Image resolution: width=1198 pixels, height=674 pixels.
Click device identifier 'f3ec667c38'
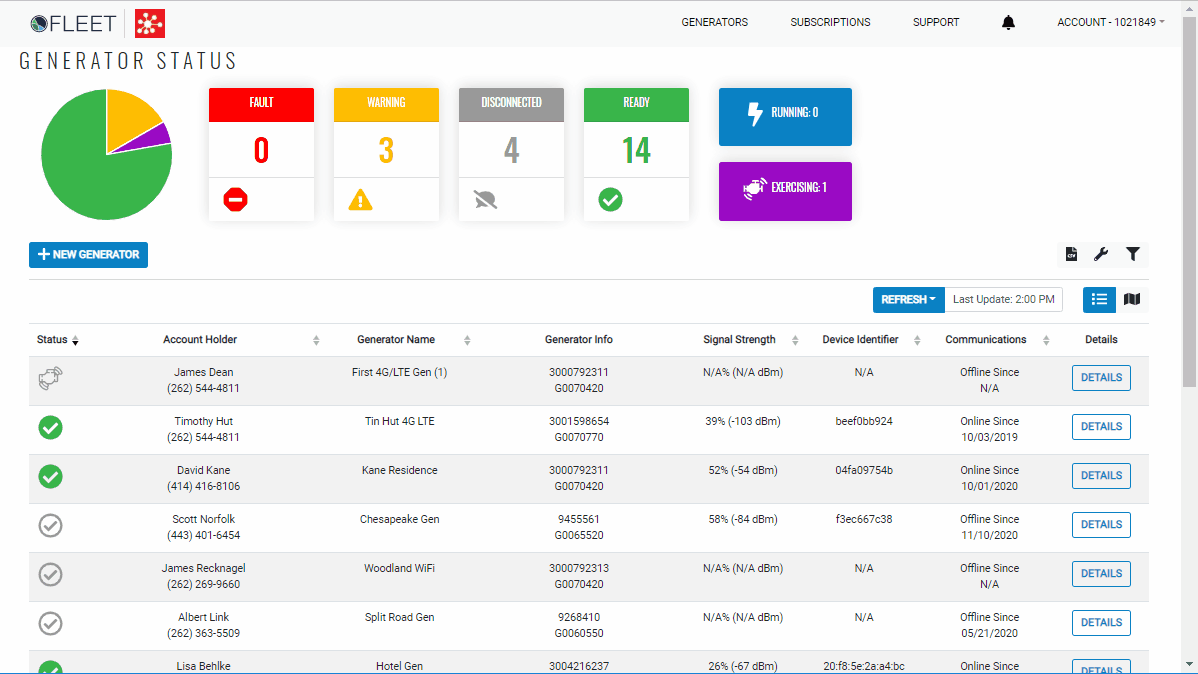(864, 520)
